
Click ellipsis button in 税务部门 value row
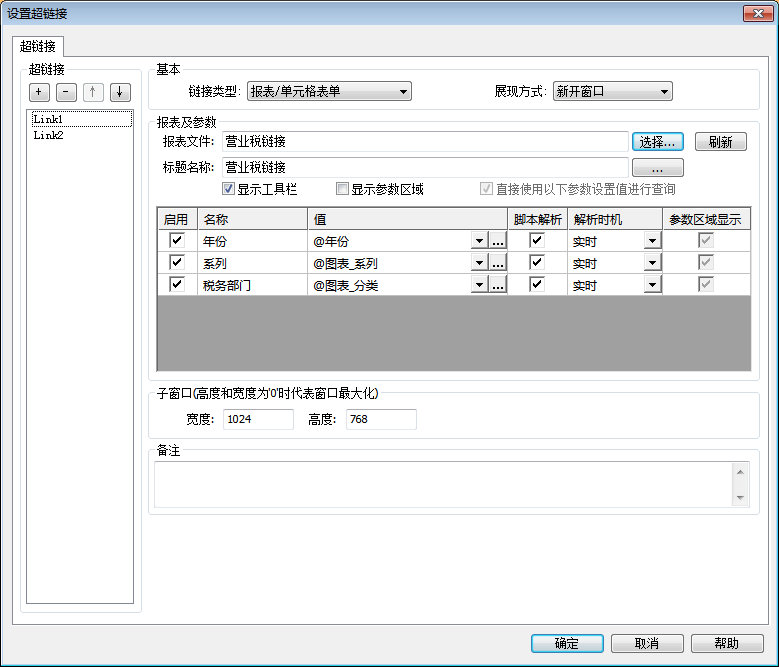tap(497, 285)
